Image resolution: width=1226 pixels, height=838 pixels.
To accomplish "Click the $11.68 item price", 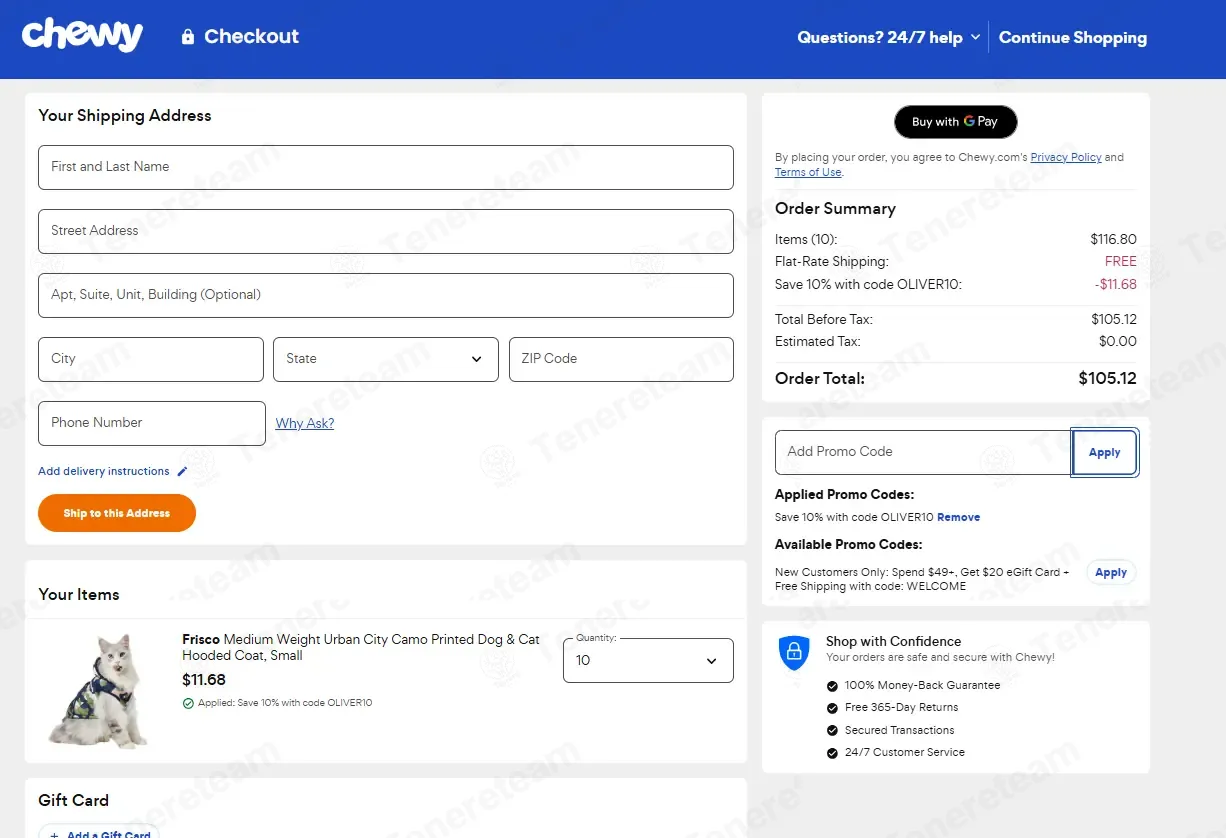I will (x=204, y=680).
